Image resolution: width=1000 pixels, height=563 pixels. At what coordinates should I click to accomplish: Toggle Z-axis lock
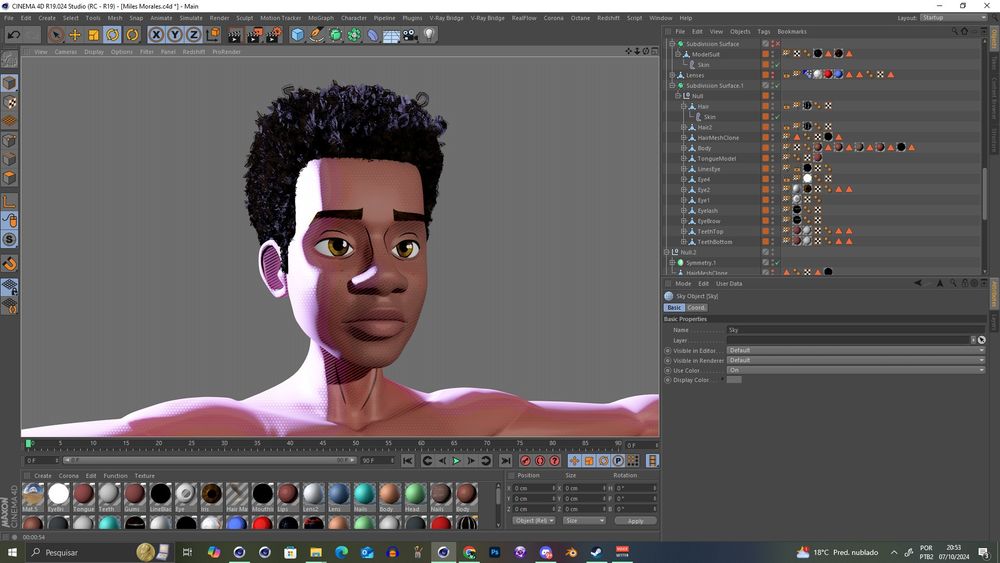click(x=194, y=35)
